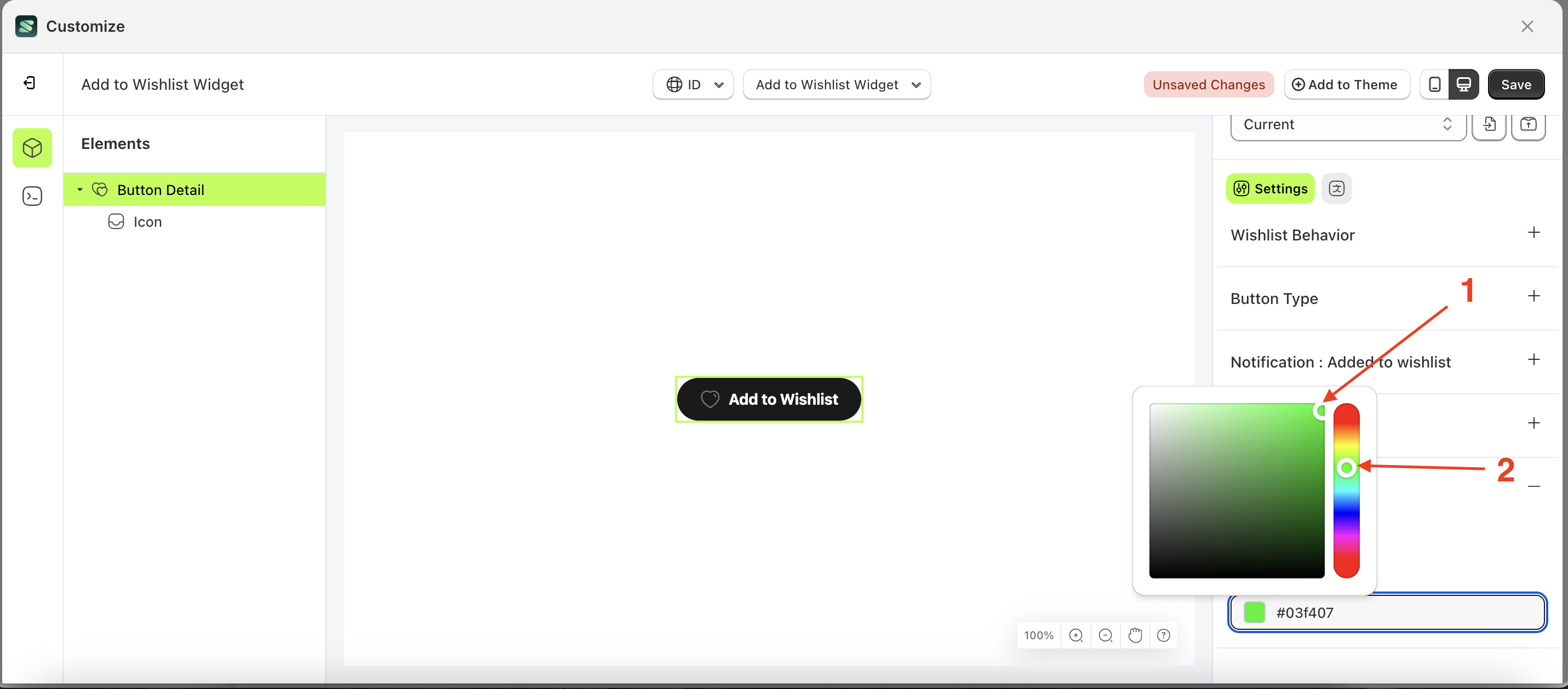Open the custom code terminal panel

[x=32, y=196]
